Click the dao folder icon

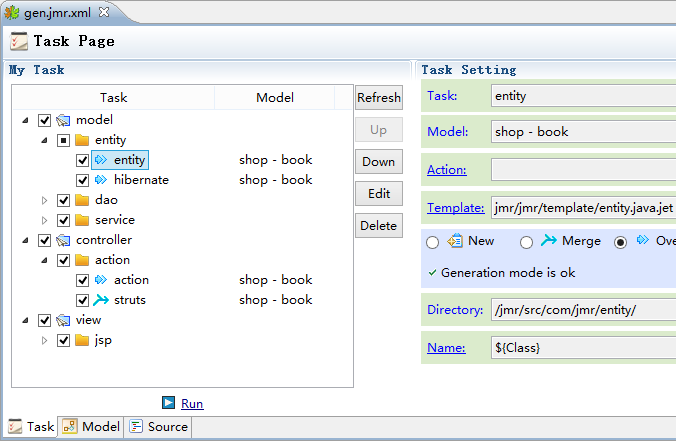coord(82,200)
